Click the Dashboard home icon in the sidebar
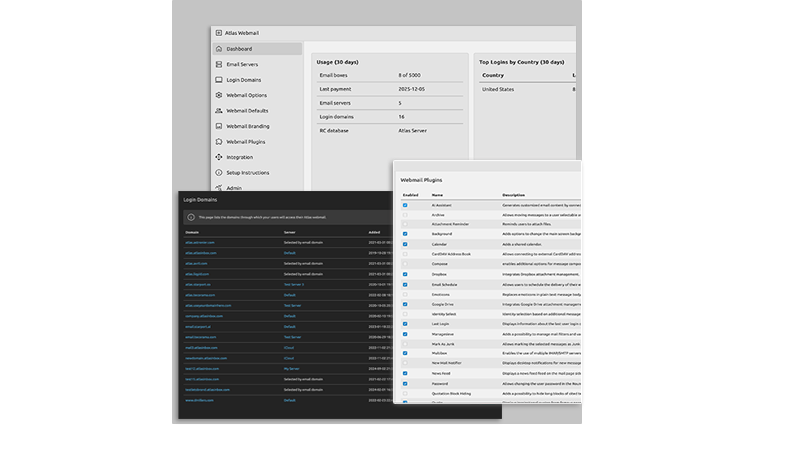This screenshot has width=787, height=462. coord(219,49)
